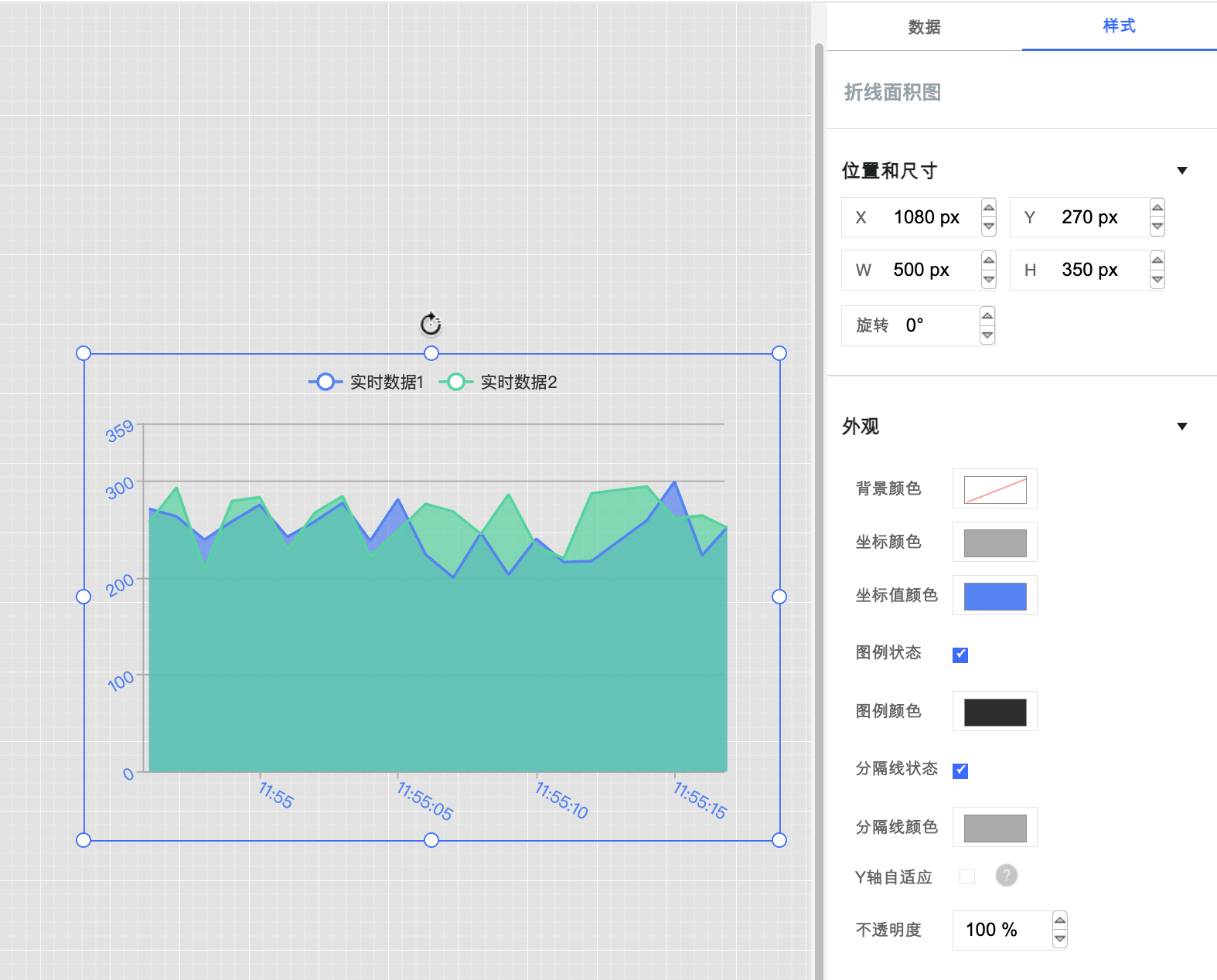Click the canvas vertical scrollbar
Viewport: 1217px width, 980px height.
(819, 510)
